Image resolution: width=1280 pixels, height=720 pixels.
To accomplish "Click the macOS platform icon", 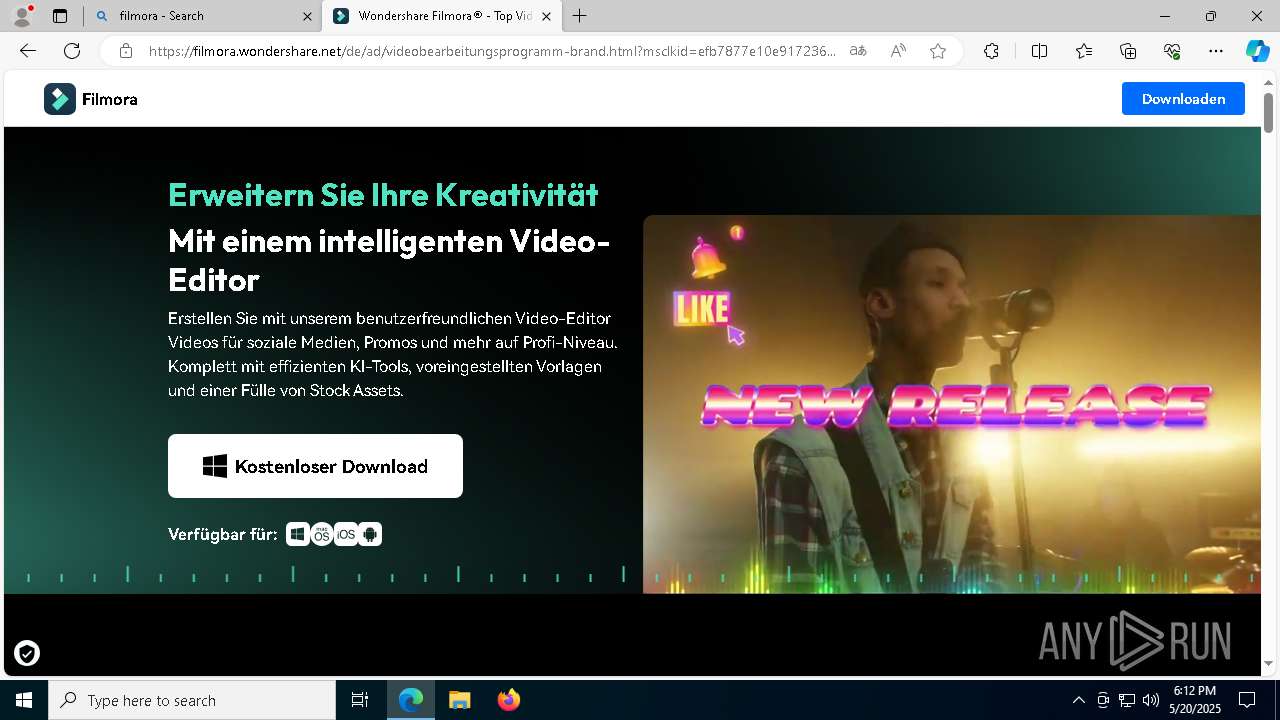I will click(321, 534).
